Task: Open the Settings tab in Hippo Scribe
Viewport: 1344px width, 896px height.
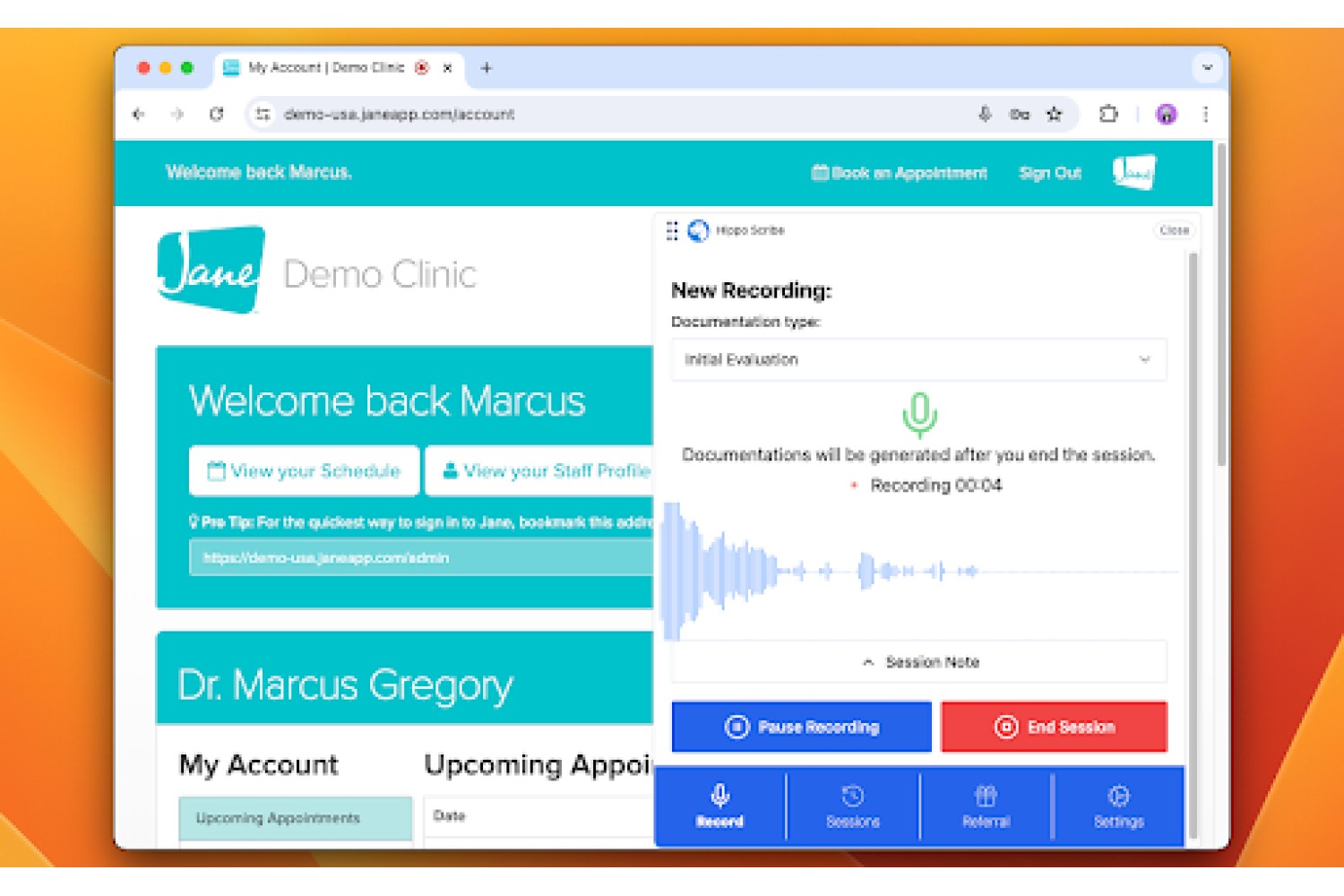Action: click(x=1118, y=806)
